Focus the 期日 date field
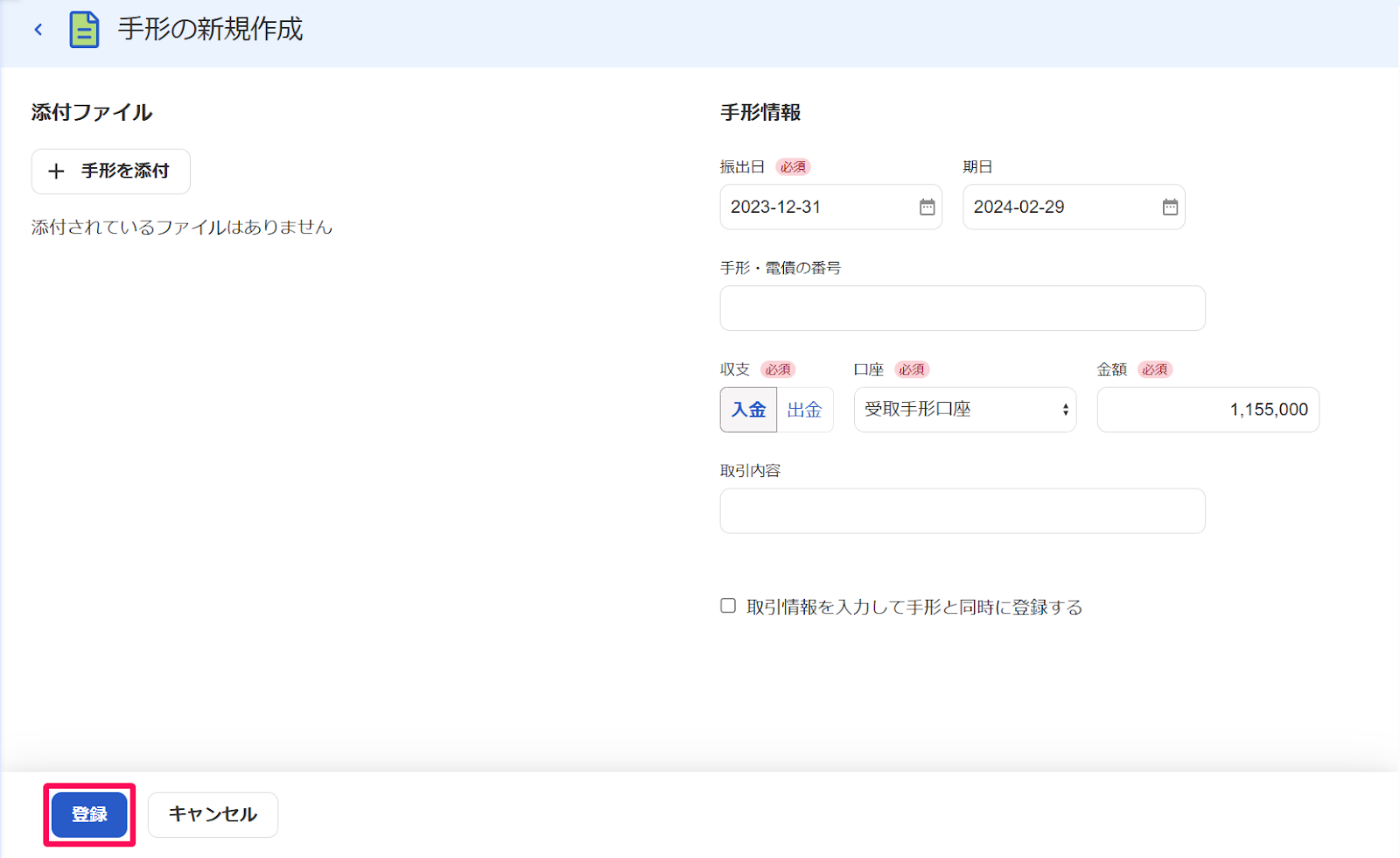 click(x=1074, y=207)
